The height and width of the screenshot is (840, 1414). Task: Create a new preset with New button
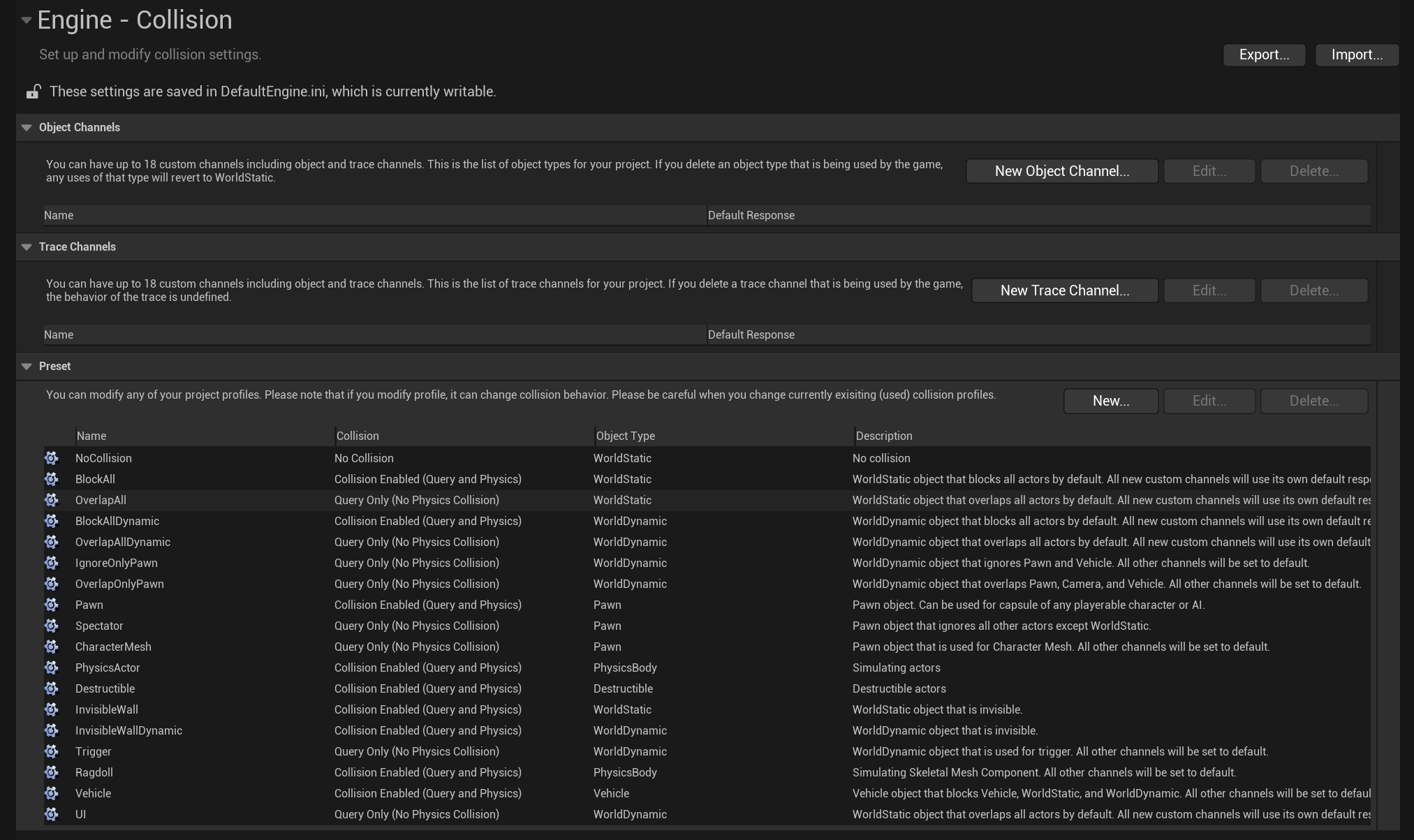[1110, 401]
